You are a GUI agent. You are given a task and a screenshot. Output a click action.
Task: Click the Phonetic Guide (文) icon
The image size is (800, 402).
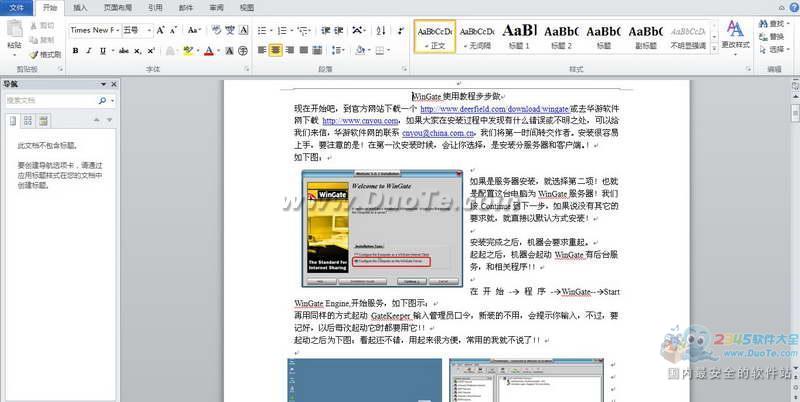coord(230,31)
